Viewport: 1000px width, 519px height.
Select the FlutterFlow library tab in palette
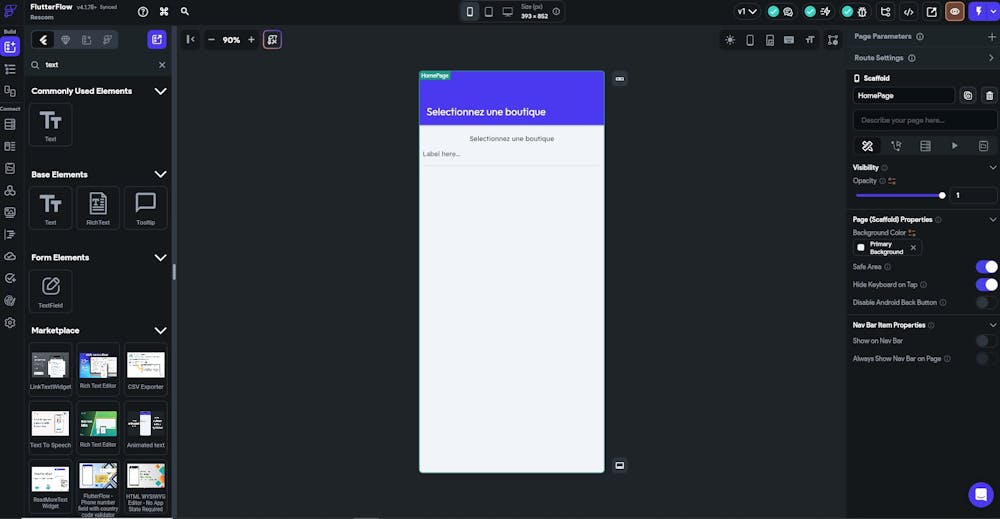pyautogui.click(x=107, y=40)
